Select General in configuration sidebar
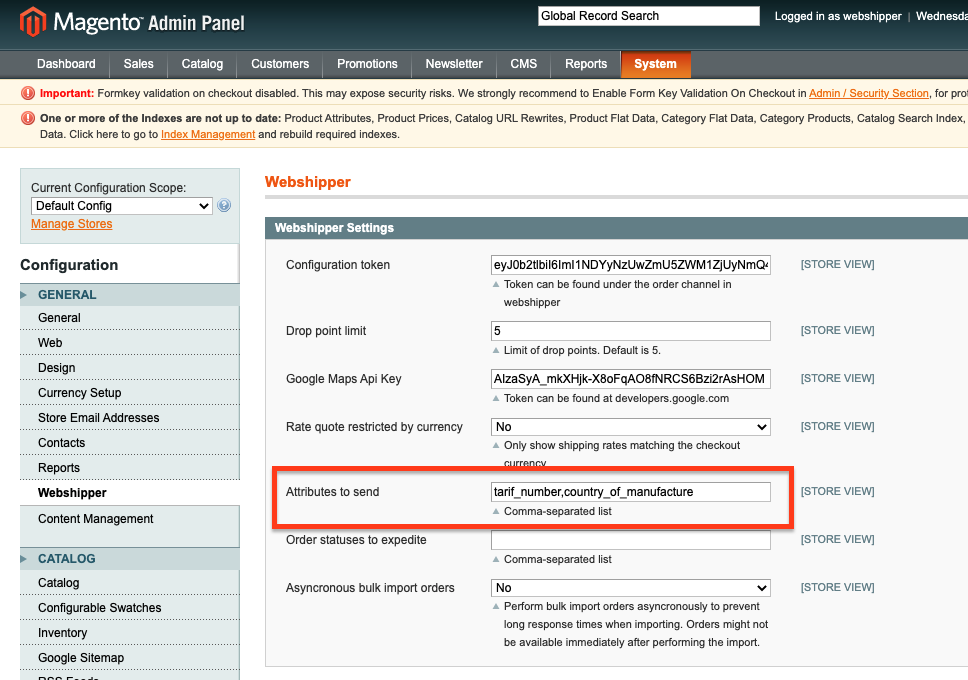Viewport: 968px width, 680px height. coord(130,317)
